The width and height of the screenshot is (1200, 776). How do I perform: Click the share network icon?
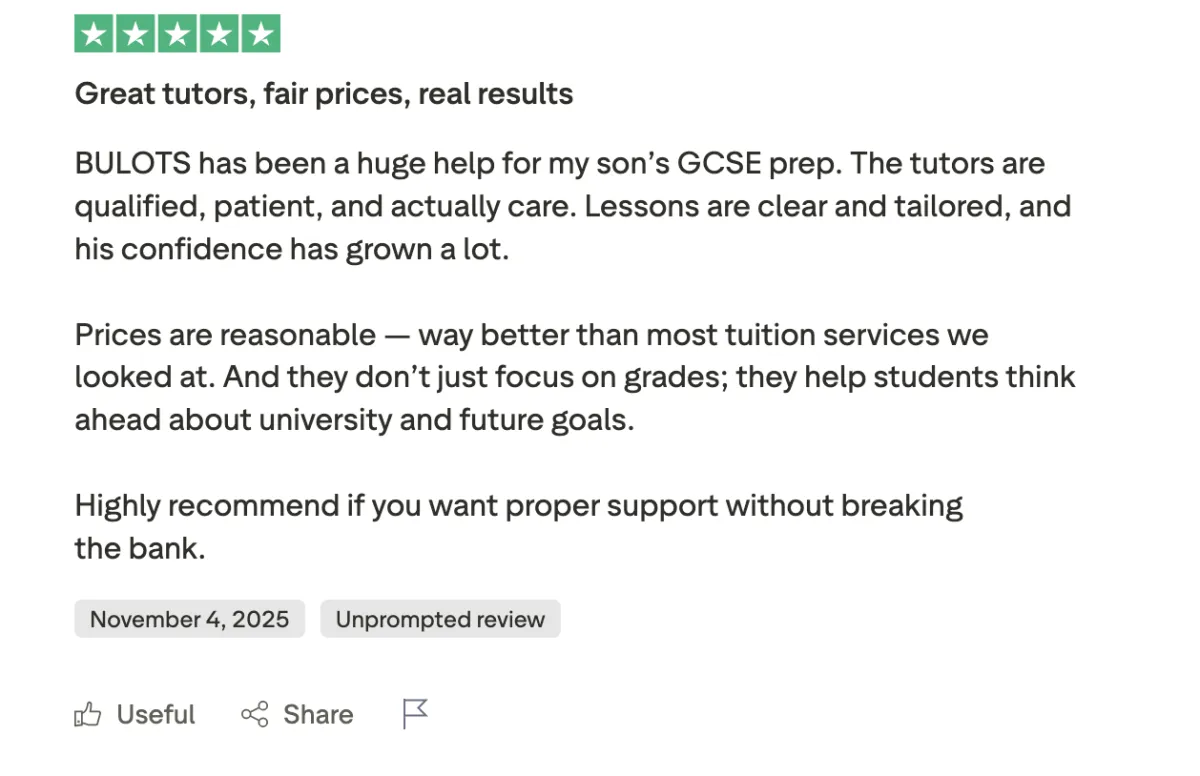(255, 715)
